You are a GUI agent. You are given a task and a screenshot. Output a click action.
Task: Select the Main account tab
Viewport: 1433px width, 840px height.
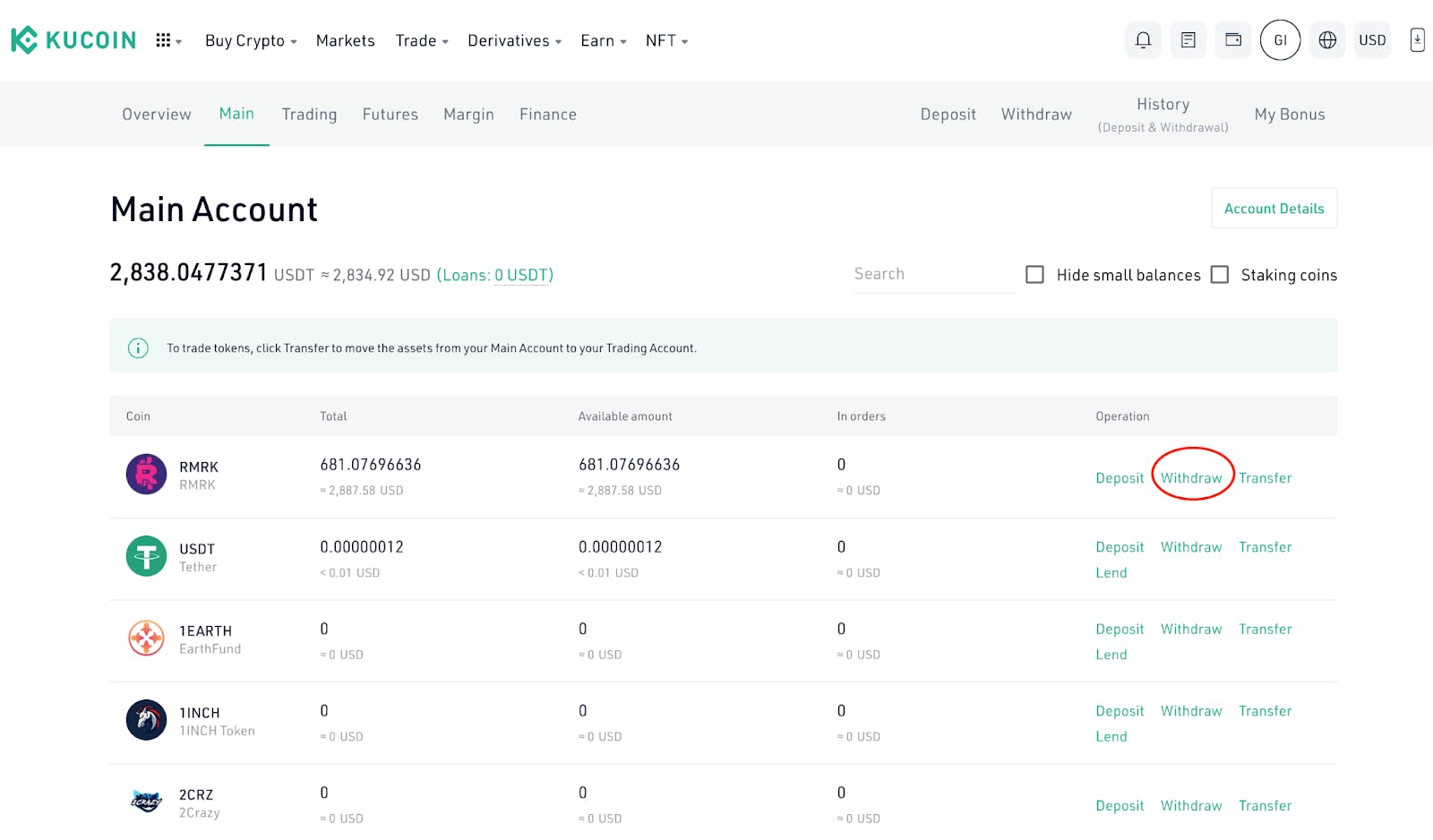tap(236, 113)
